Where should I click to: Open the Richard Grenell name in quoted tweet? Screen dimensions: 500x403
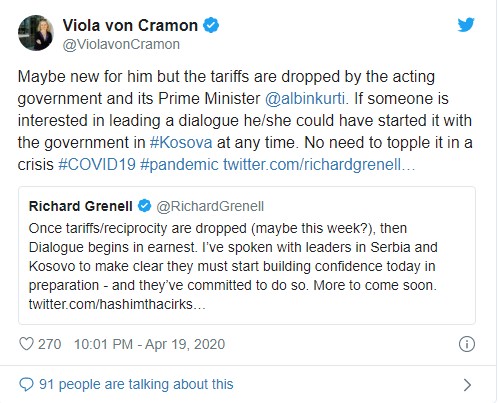click(x=81, y=206)
